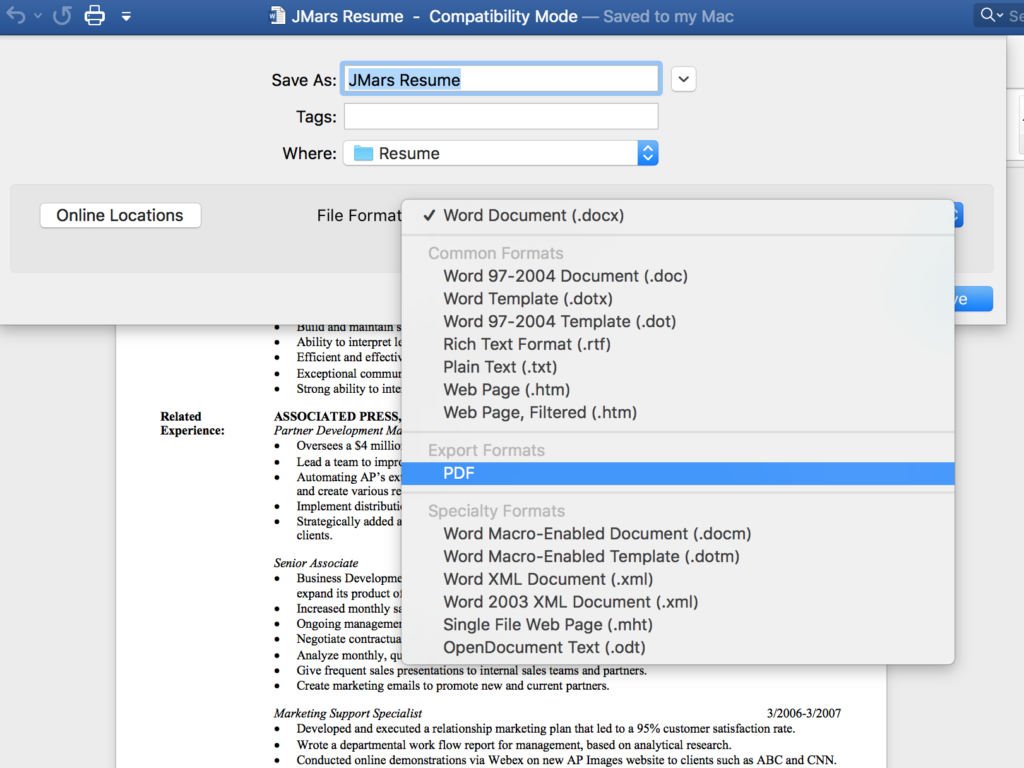Open the Customize Quick Access Toolbar menu
Screen dimensions: 1024x768
(126, 16)
